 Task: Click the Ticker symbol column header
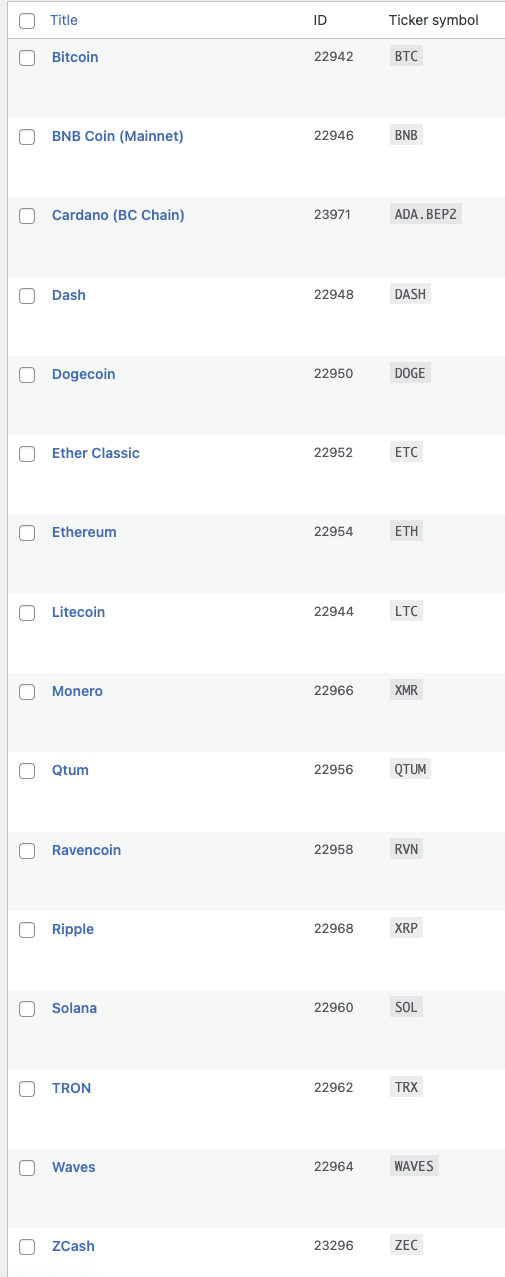[434, 20]
